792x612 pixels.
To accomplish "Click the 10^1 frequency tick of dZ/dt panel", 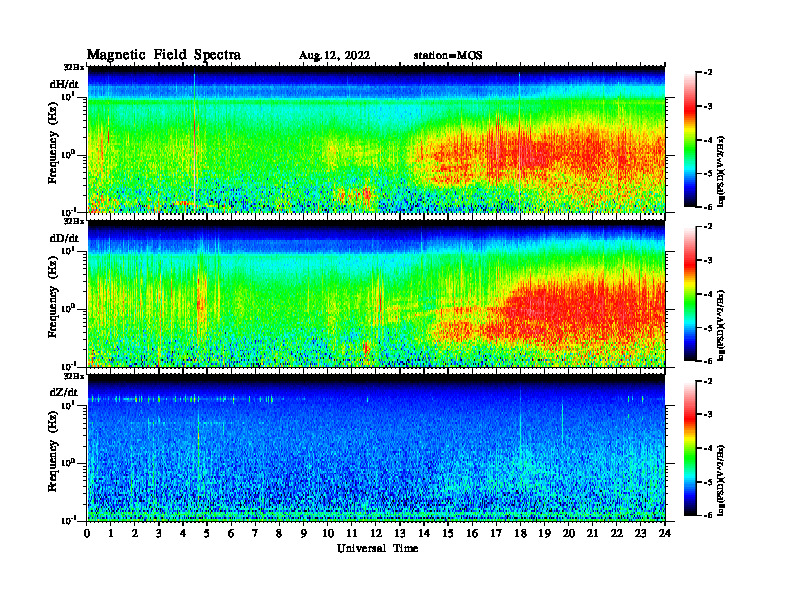I will [x=68, y=404].
